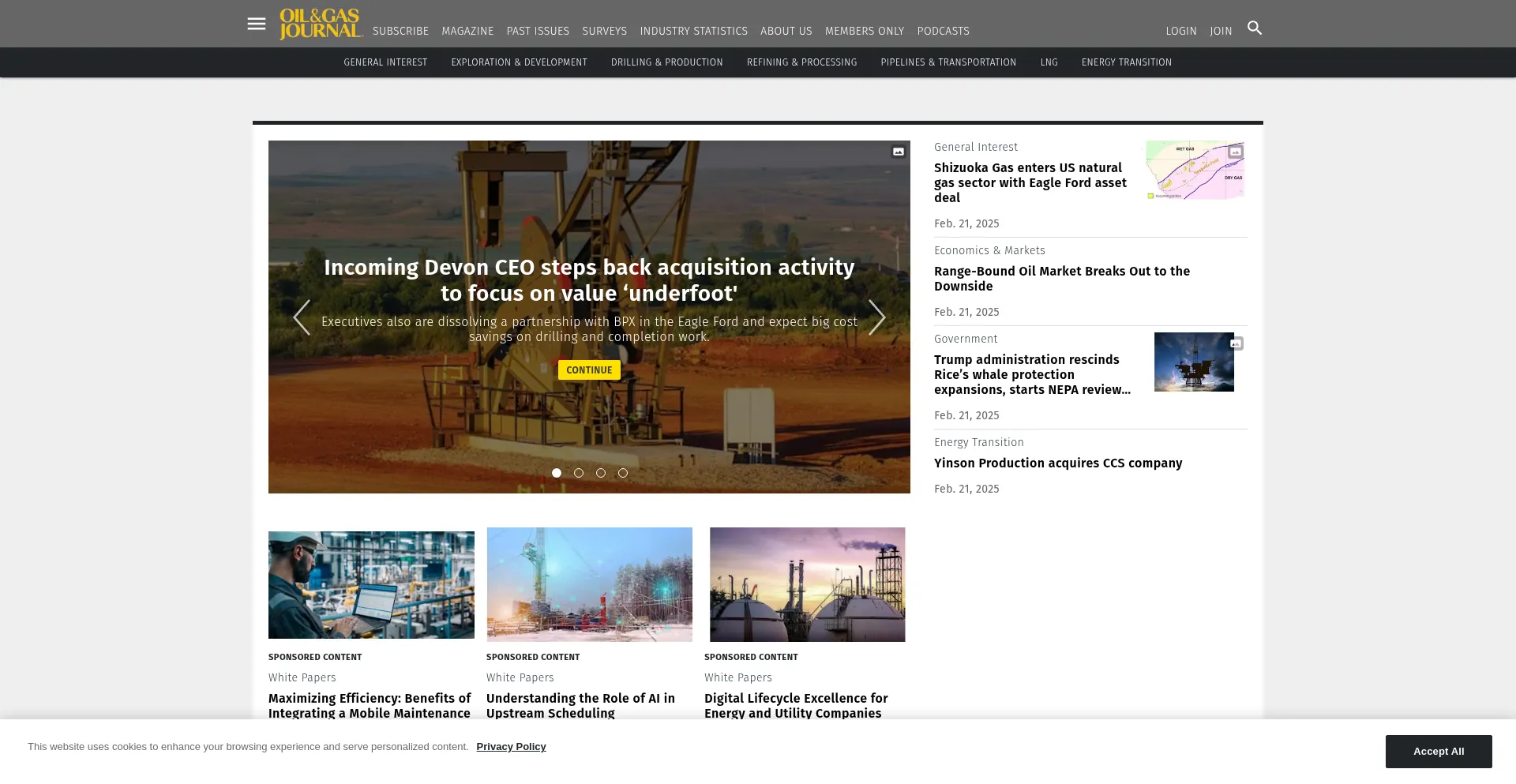Open Understanding the Role of AI paper
Screen dimensions: 1516x784
tap(580, 706)
